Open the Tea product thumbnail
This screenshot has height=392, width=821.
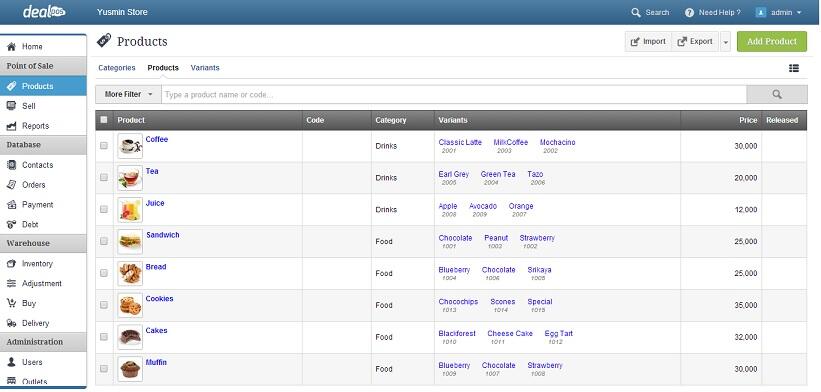click(130, 178)
